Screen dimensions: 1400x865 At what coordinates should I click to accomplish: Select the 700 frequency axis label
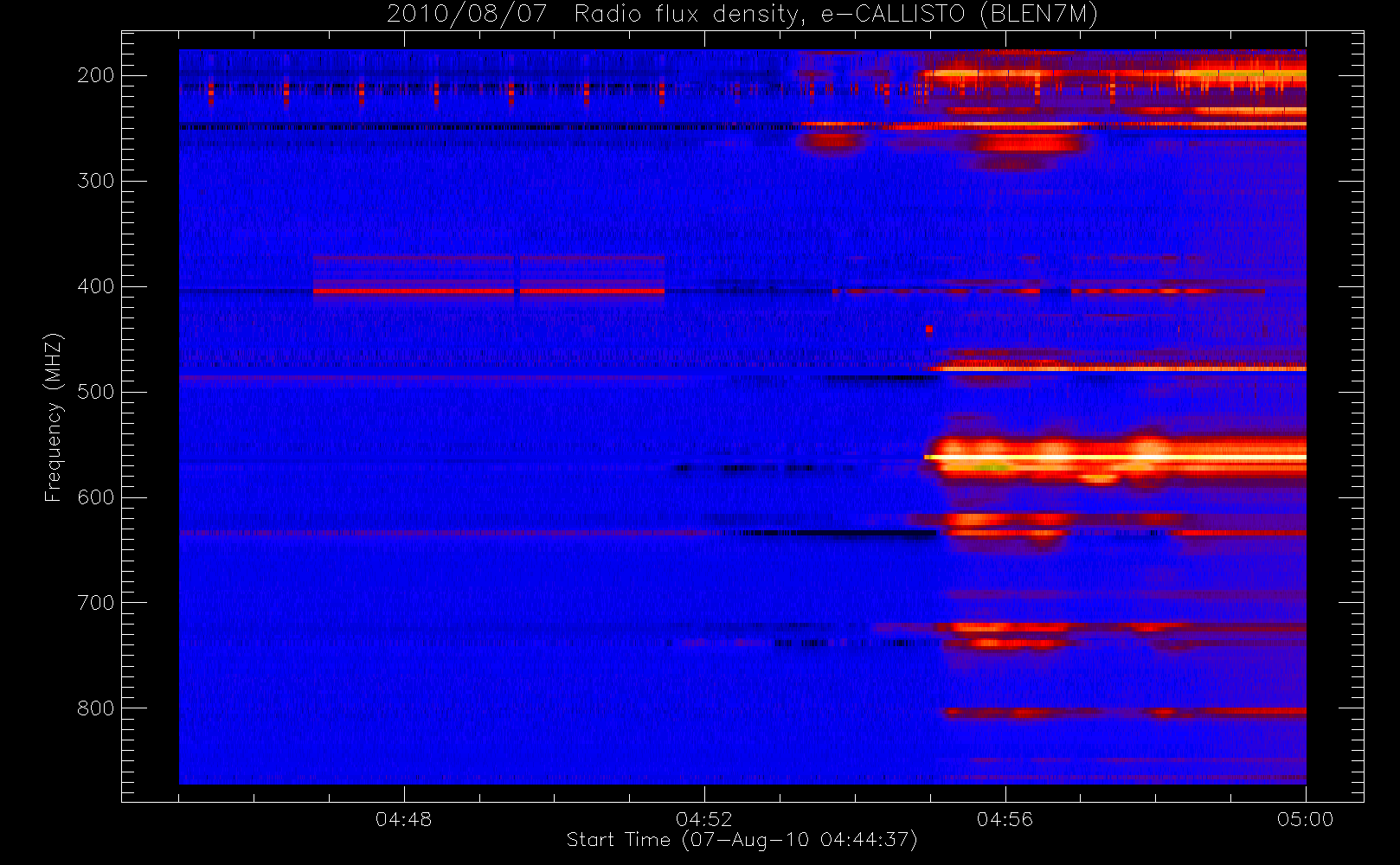[95, 603]
